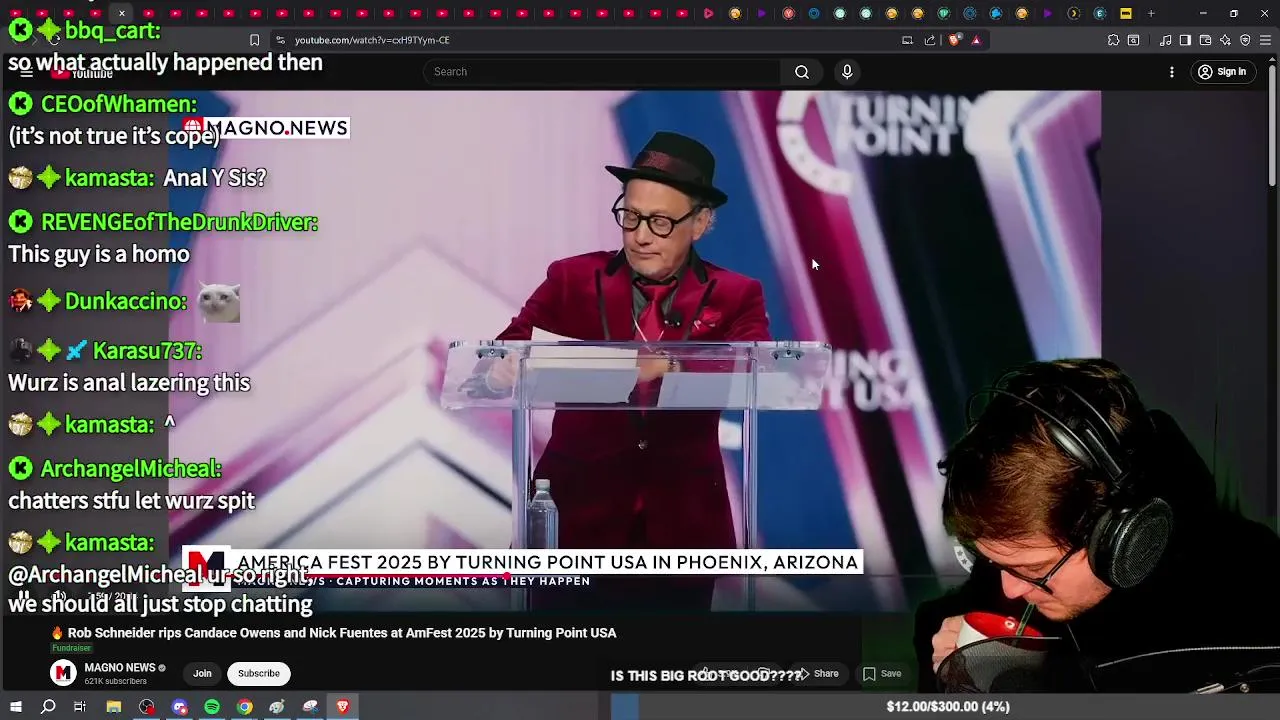Viewport: 1280px width, 720px height.
Task: Switch to the yellow-icon tab
Action: point(1125,13)
